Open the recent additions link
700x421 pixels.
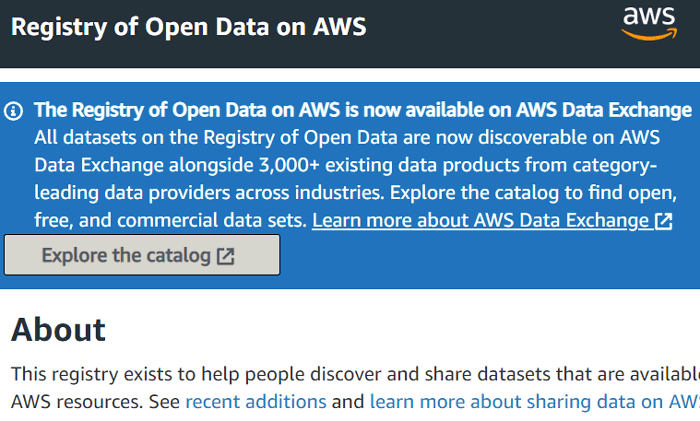[256, 402]
